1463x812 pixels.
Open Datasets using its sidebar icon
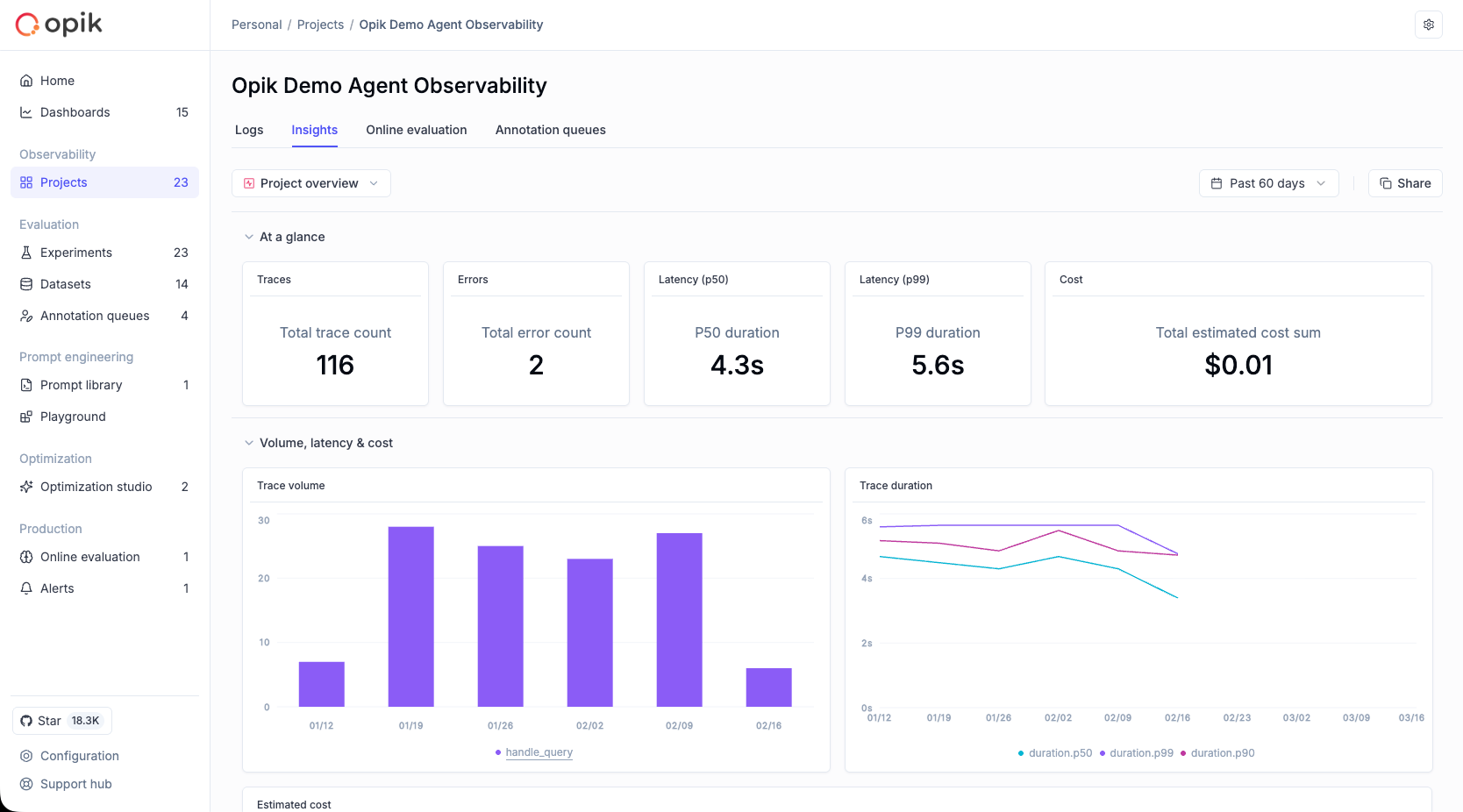click(26, 284)
